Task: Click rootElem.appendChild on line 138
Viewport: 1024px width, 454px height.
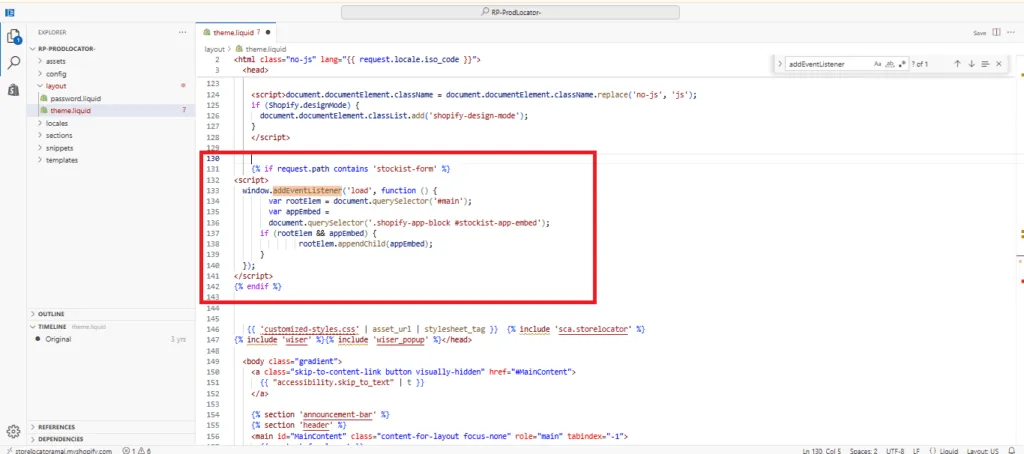Action: [342, 244]
